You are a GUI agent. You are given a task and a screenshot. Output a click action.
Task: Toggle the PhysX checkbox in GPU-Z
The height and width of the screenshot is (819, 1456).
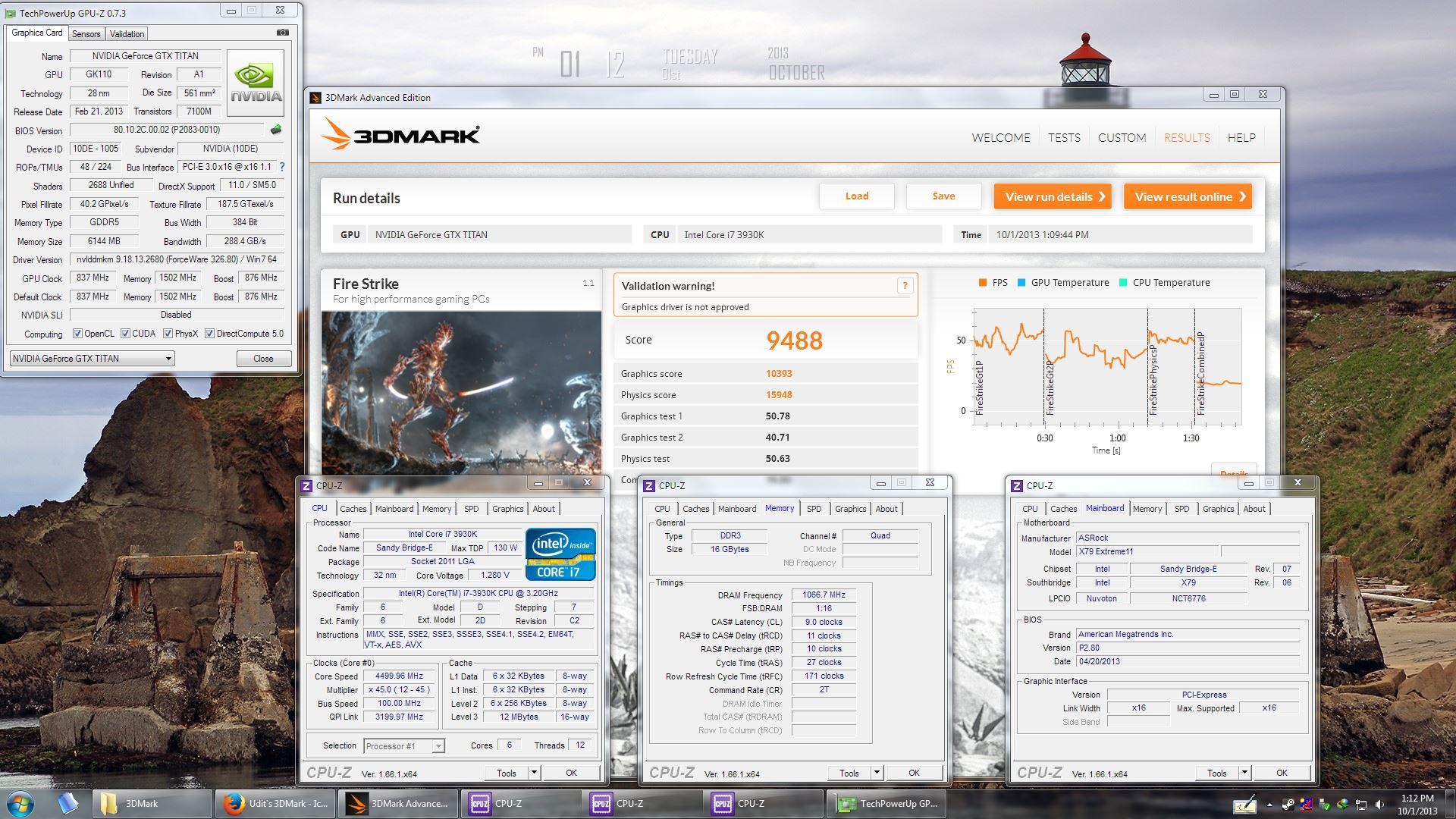(x=168, y=334)
